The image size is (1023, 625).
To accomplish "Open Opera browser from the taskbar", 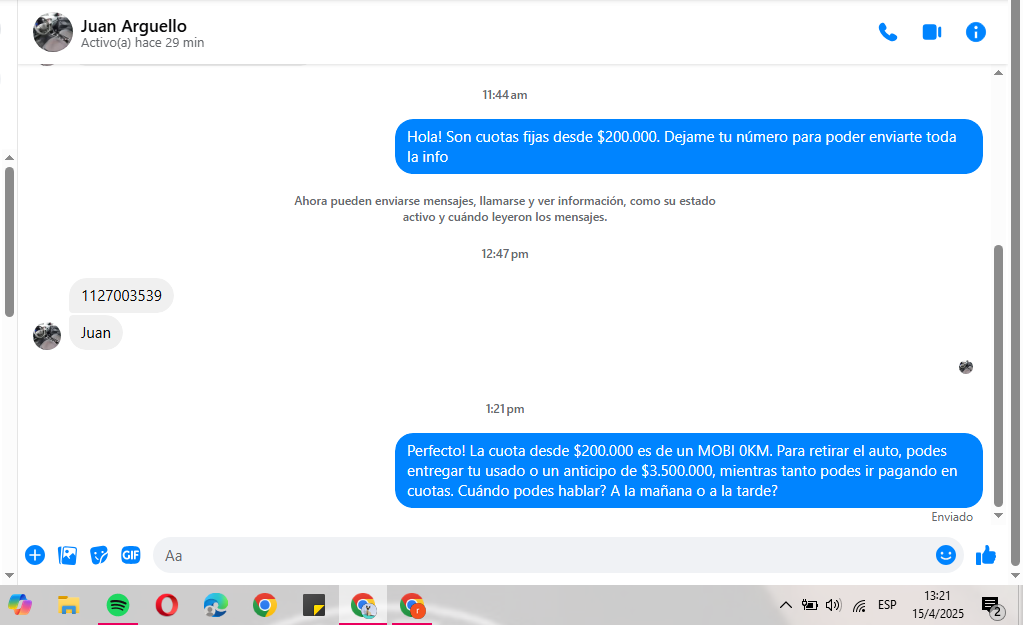I will pos(166,605).
